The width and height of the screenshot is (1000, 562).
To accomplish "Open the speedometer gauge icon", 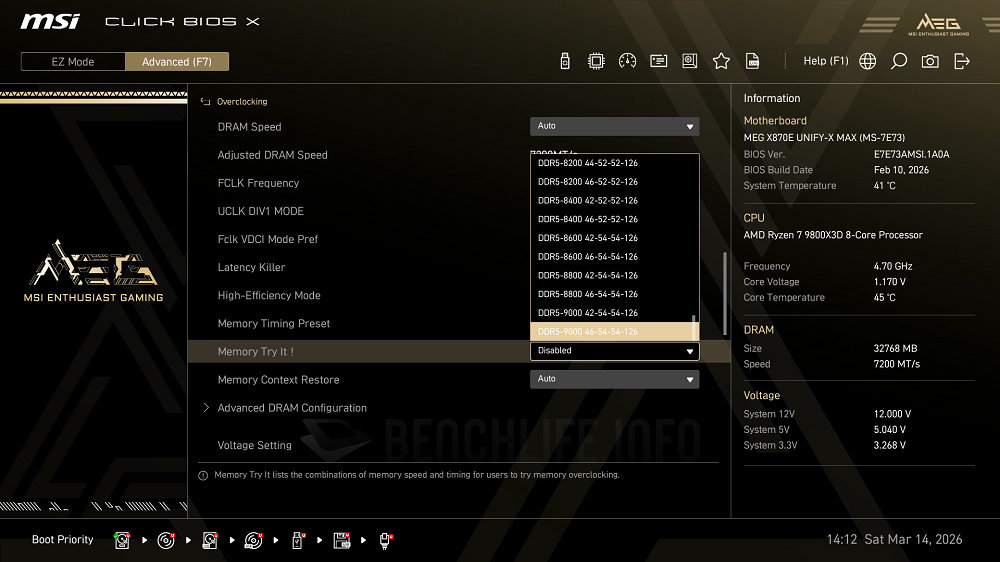I will coord(627,61).
